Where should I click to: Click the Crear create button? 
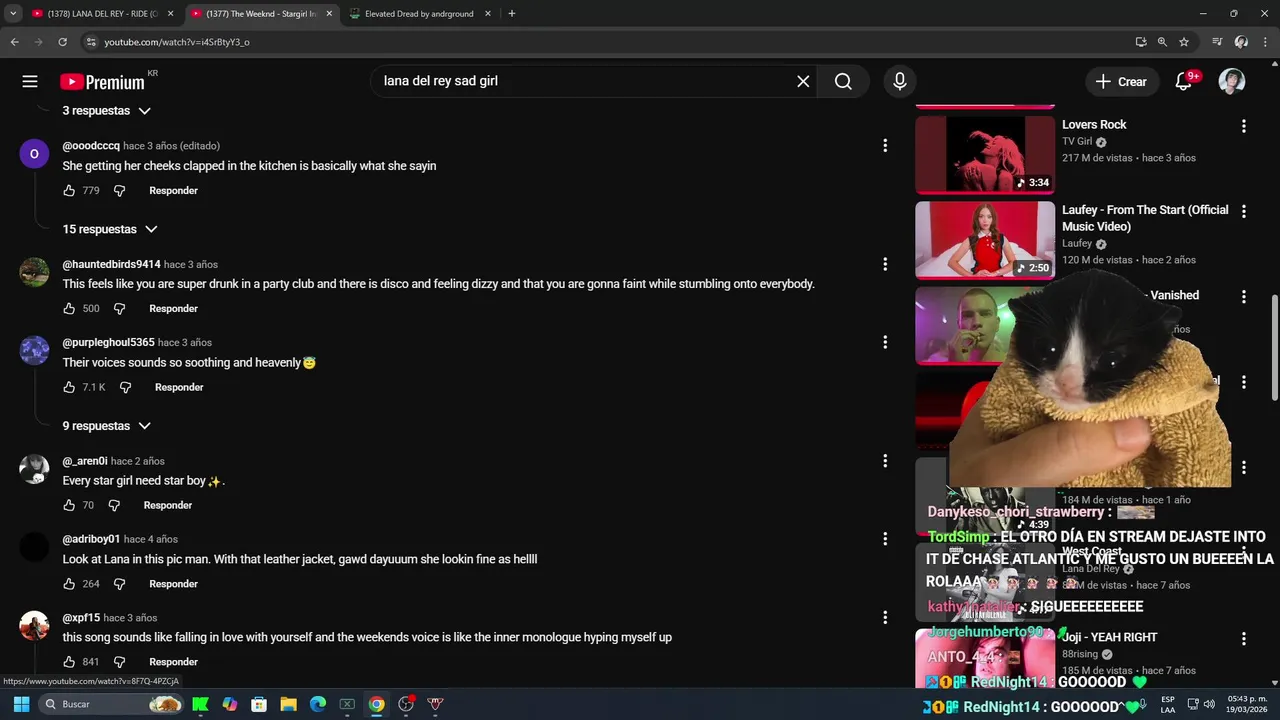point(1122,82)
